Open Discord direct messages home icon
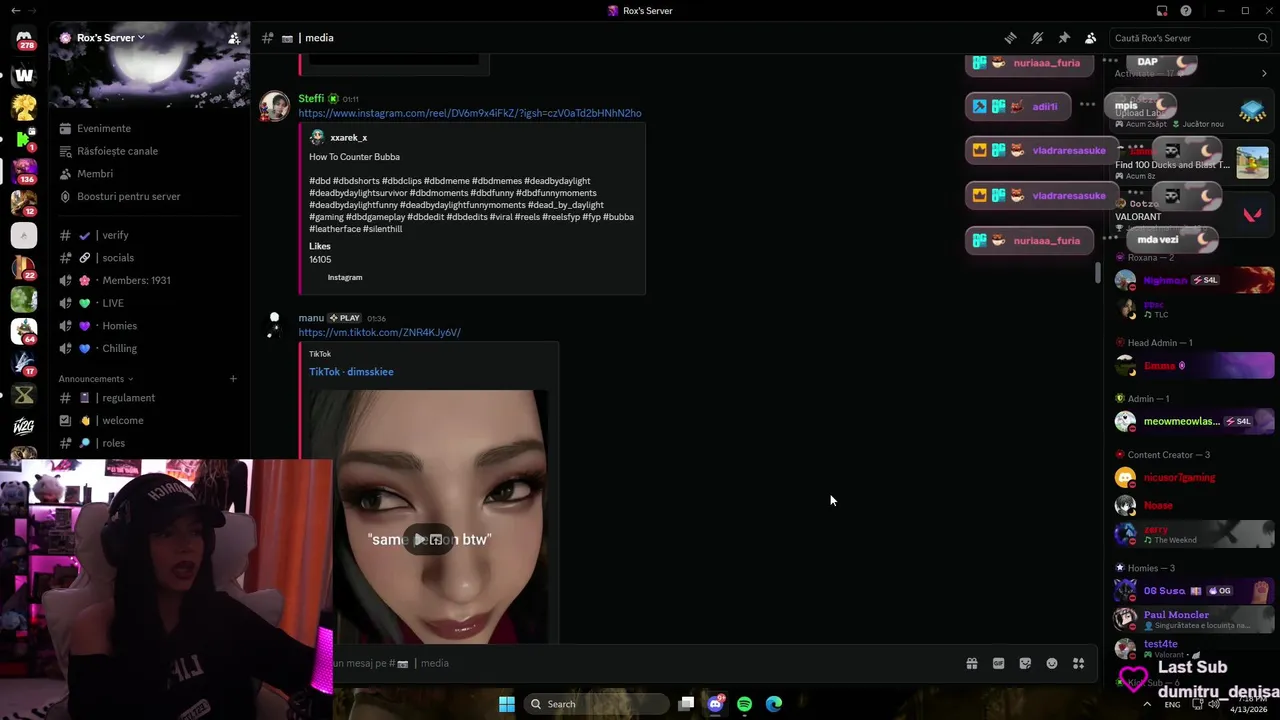This screenshot has height=720, width=1280. (x=24, y=40)
